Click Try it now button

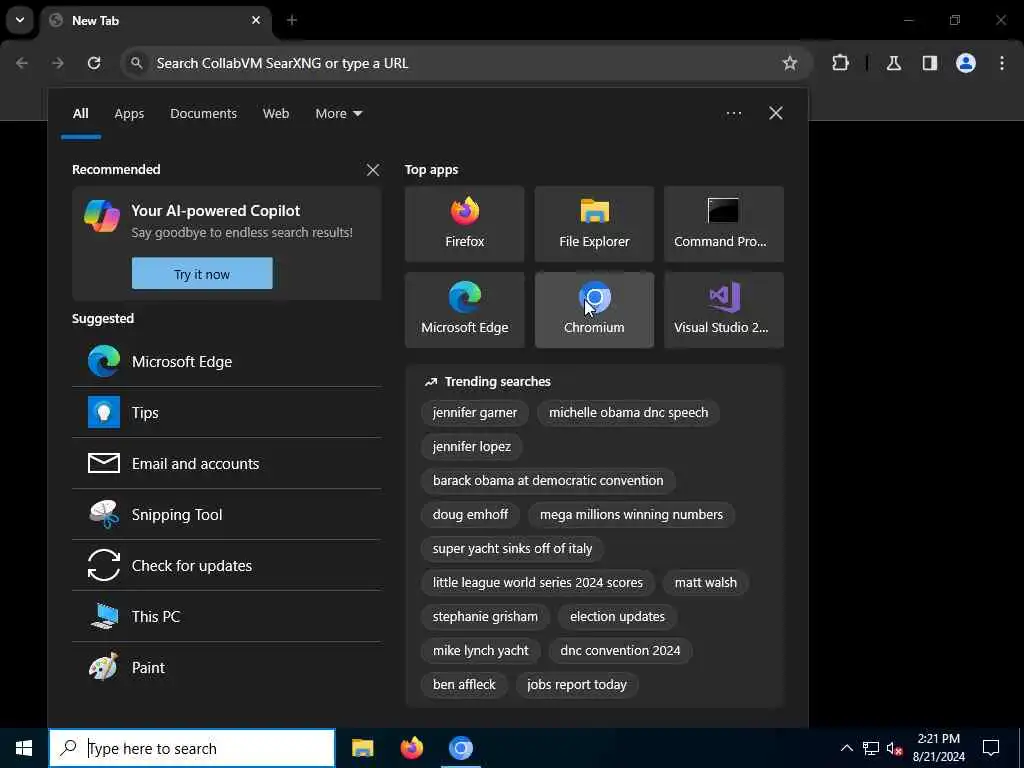202,274
